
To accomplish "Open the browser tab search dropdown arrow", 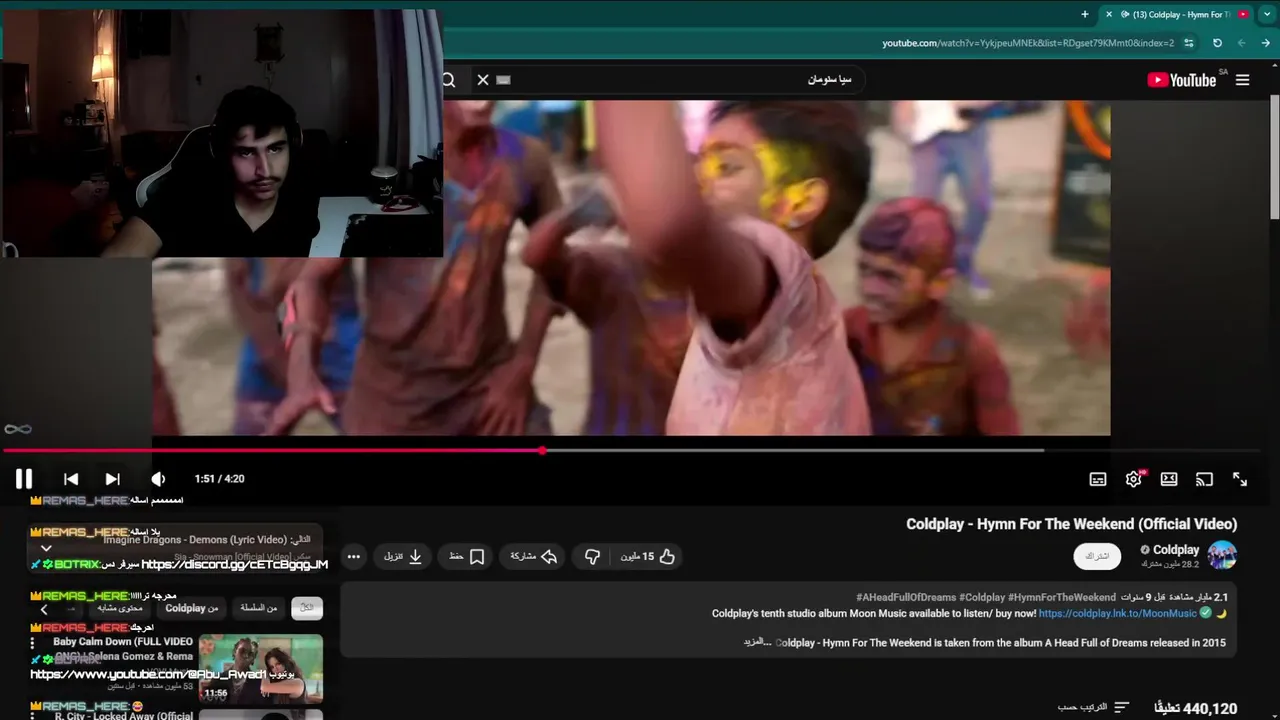I will point(1266,14).
